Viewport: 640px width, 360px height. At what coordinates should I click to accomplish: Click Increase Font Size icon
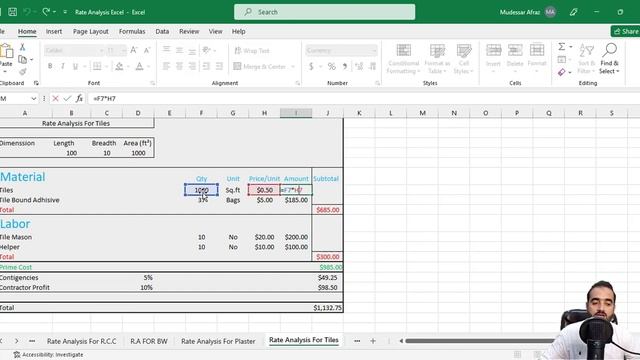coord(133,50)
